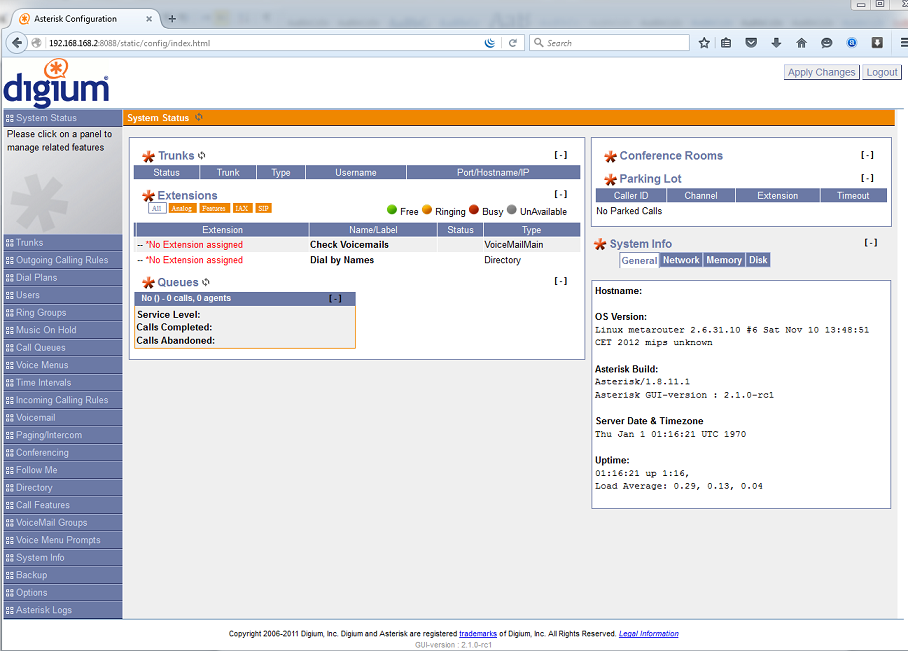
Task: Open the downloads arrow icon
Action: tap(777, 43)
